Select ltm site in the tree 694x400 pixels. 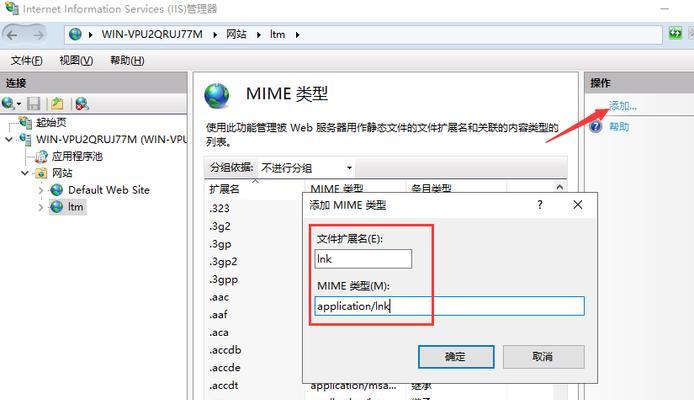(75, 207)
